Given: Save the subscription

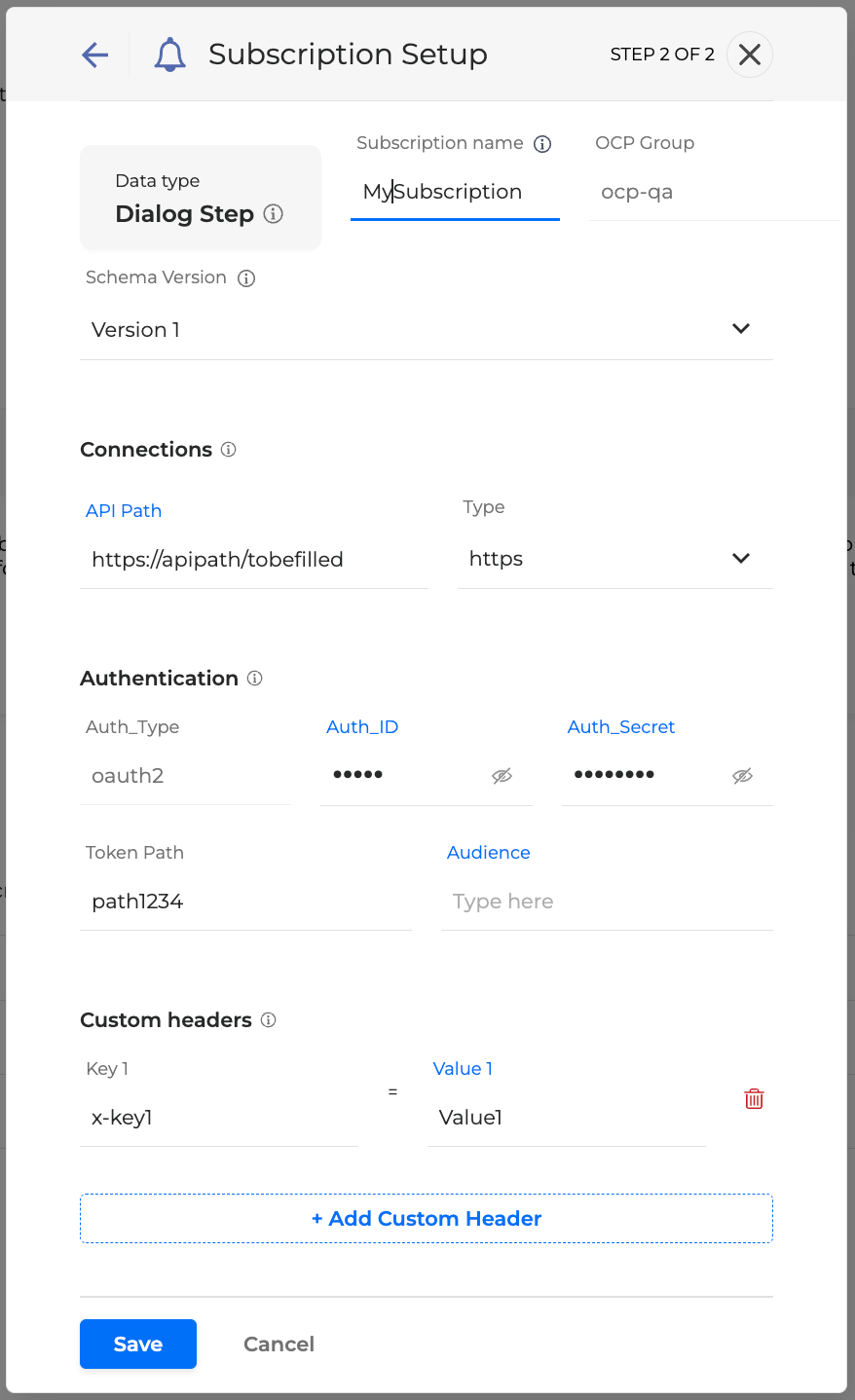Looking at the screenshot, I should coord(138,1345).
